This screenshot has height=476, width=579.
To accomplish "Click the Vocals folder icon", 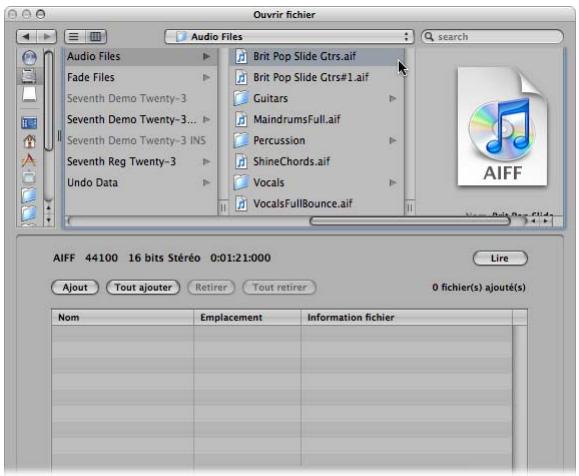I will coord(241,182).
